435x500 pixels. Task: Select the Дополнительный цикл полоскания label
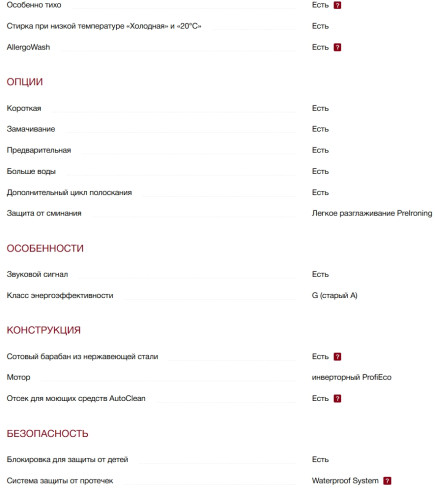point(69,193)
